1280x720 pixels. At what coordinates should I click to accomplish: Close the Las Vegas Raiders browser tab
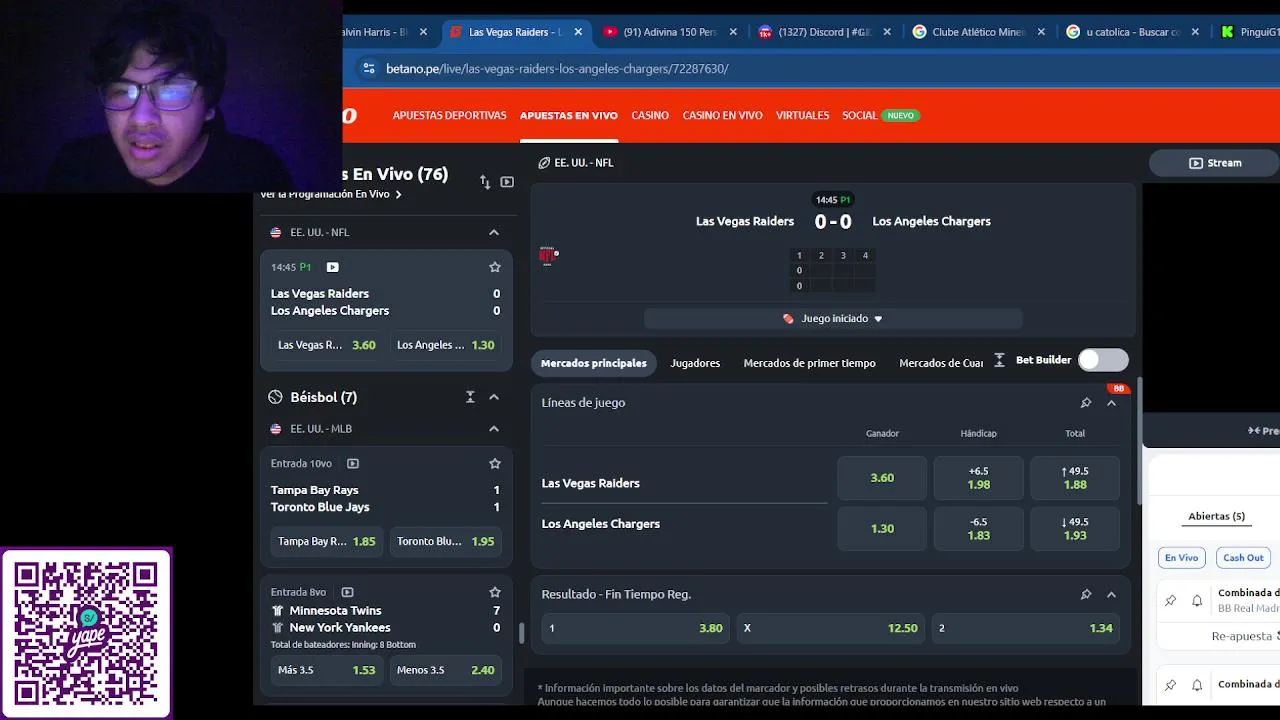pyautogui.click(x=578, y=32)
